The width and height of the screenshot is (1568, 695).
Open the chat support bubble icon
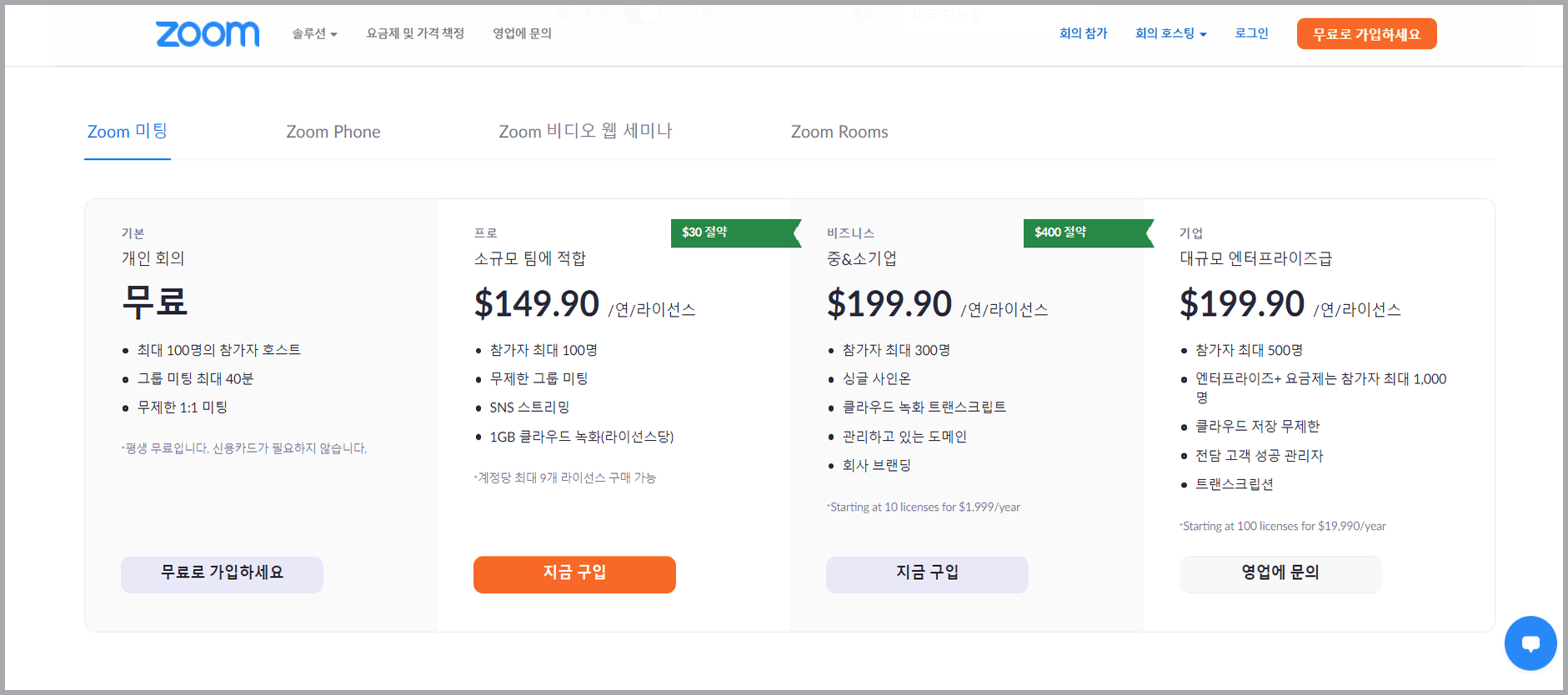[x=1530, y=643]
